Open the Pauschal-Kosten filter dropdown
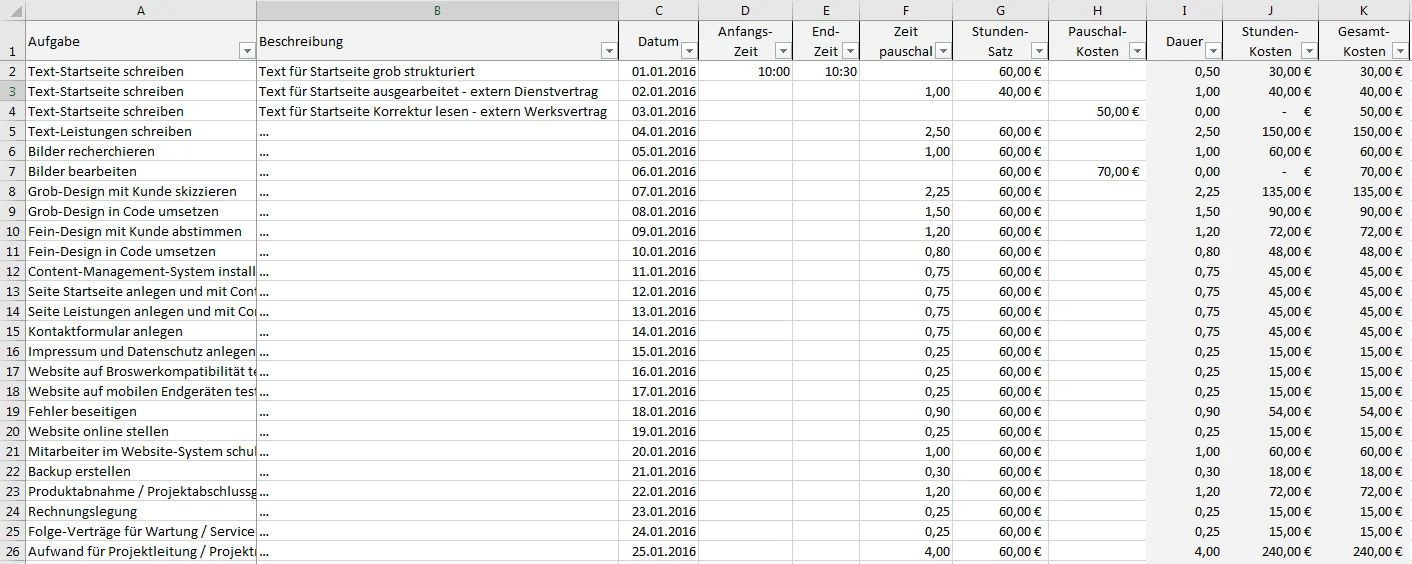The height and width of the screenshot is (564, 1412). tap(1135, 51)
